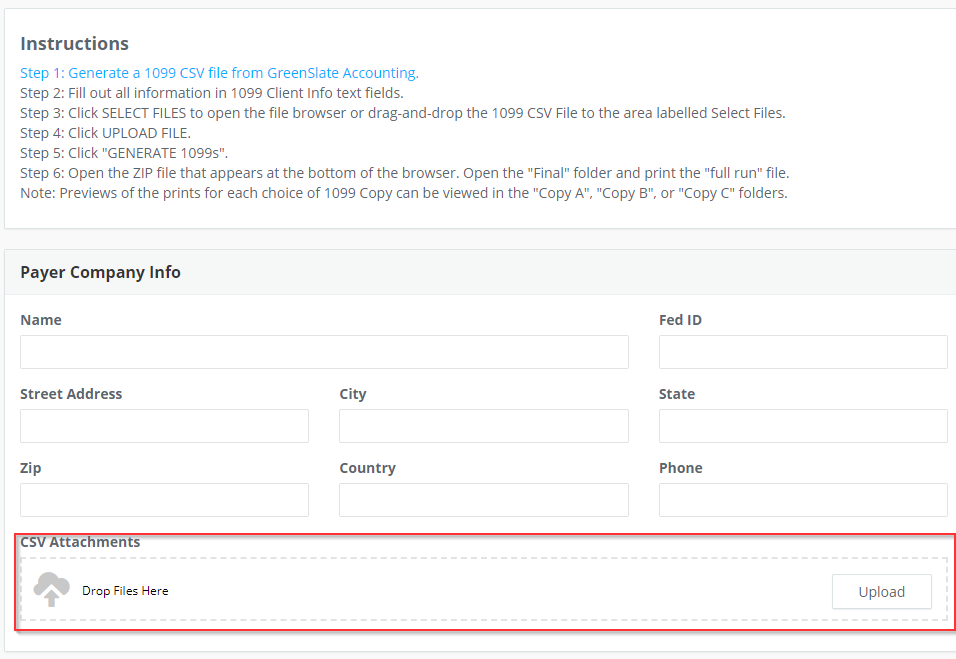Click the cloud upload icon
The image size is (956, 659).
click(51, 590)
